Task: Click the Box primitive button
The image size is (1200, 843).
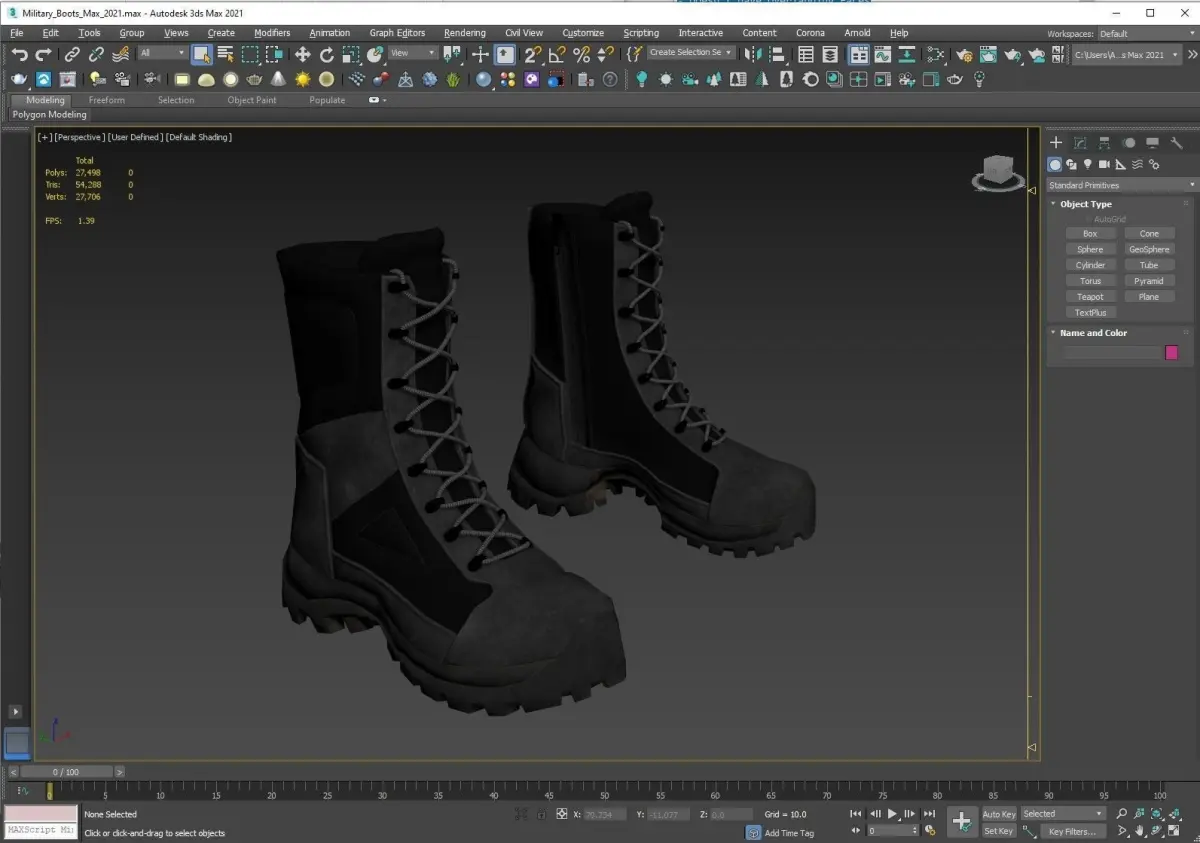Action: coord(1090,233)
